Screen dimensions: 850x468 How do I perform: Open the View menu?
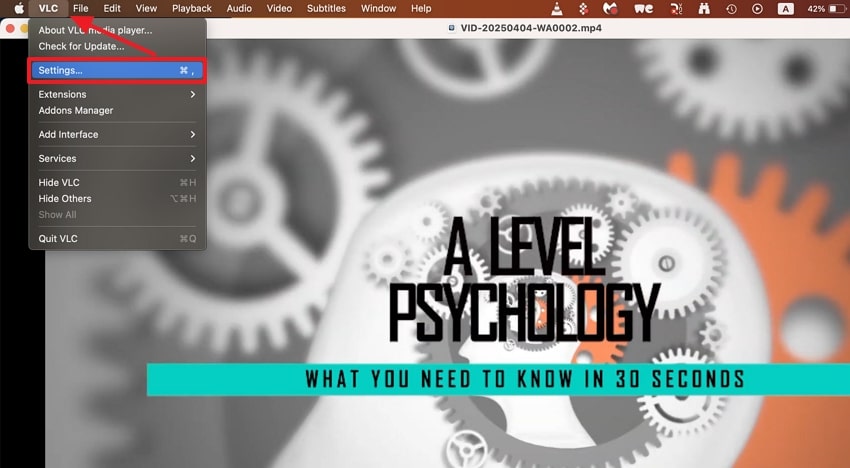click(x=146, y=9)
